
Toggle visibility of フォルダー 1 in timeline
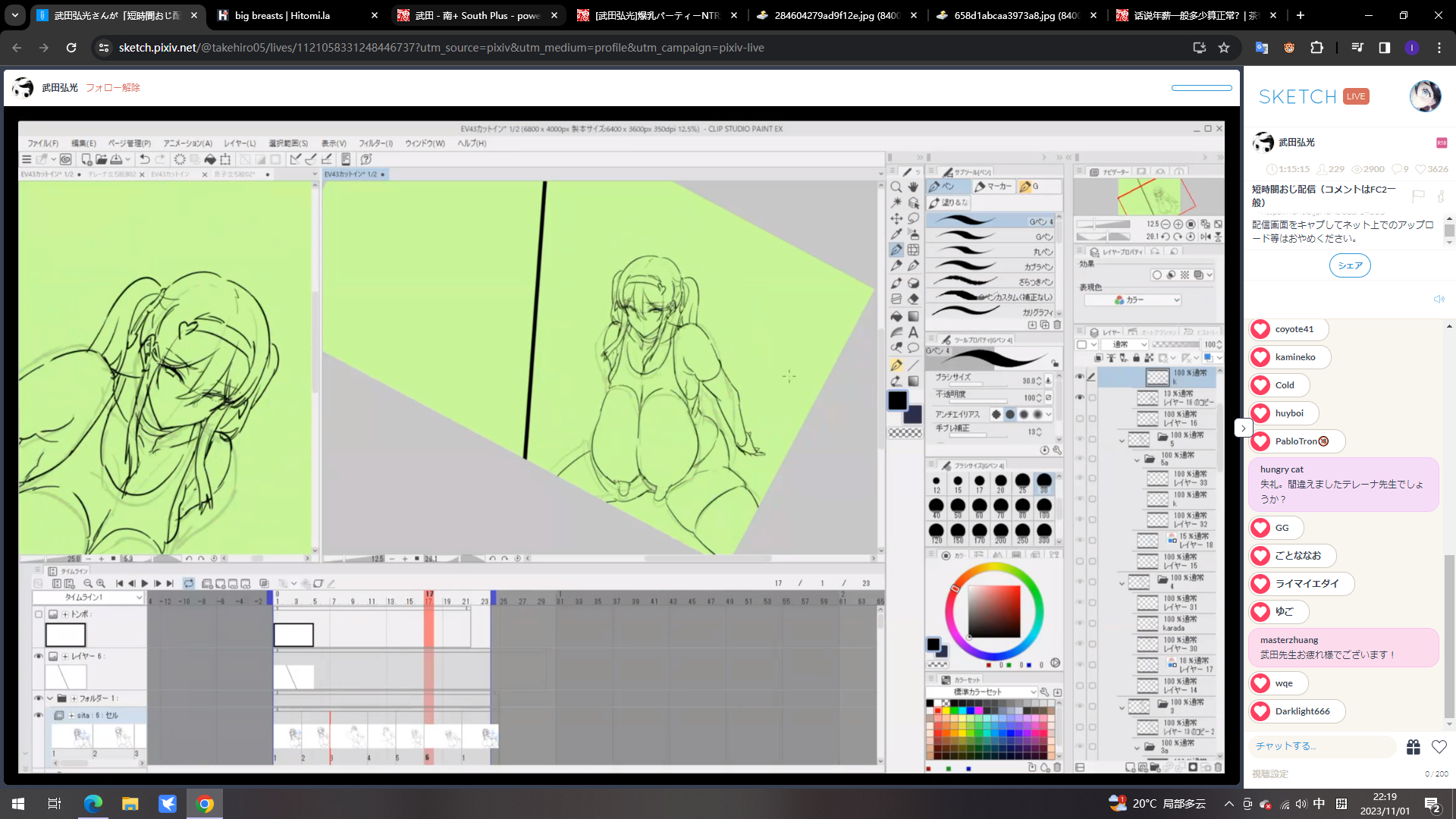(x=39, y=698)
